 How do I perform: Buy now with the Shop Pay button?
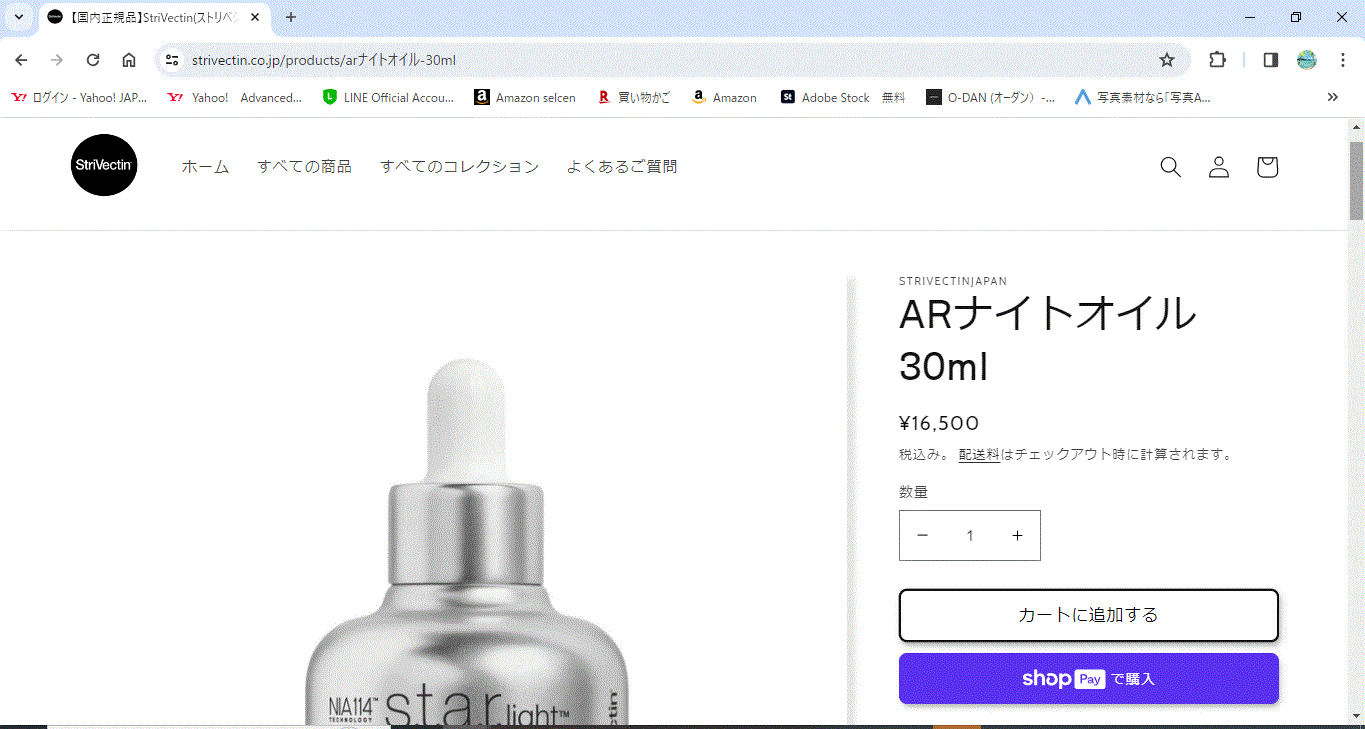(x=1088, y=679)
